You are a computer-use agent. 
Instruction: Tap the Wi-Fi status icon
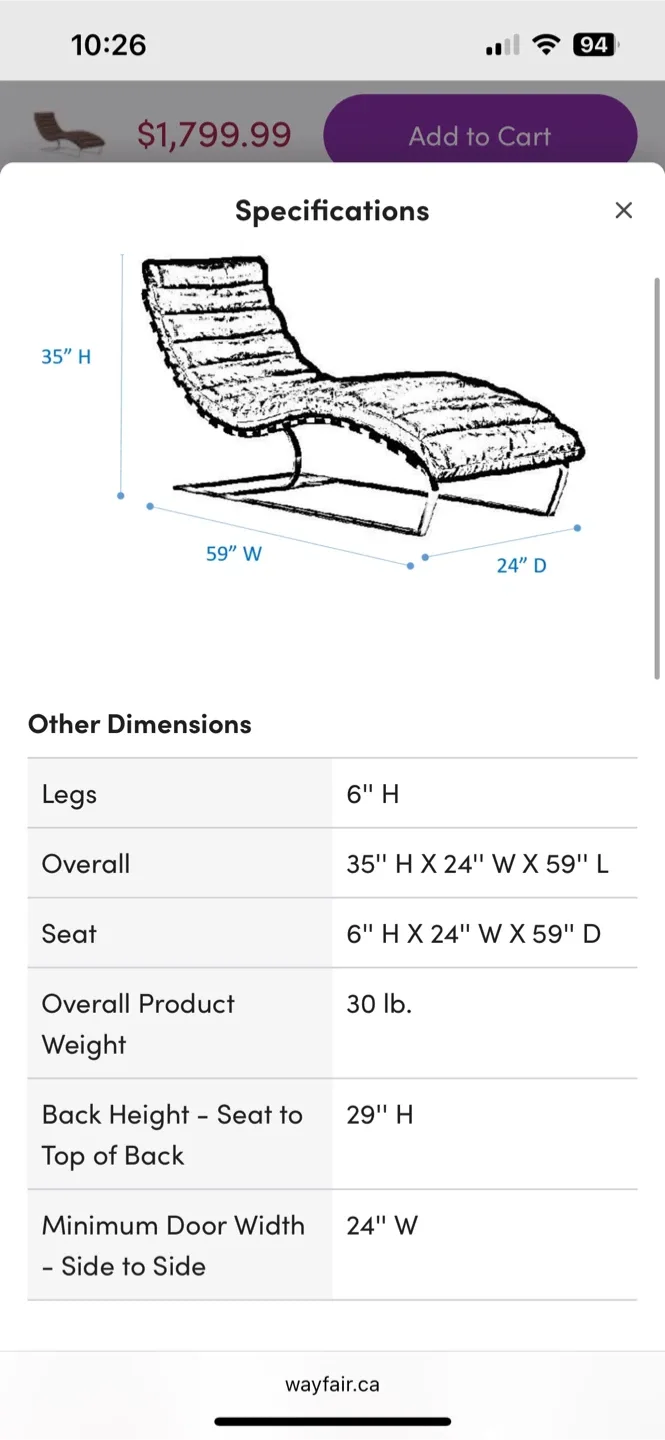point(546,44)
